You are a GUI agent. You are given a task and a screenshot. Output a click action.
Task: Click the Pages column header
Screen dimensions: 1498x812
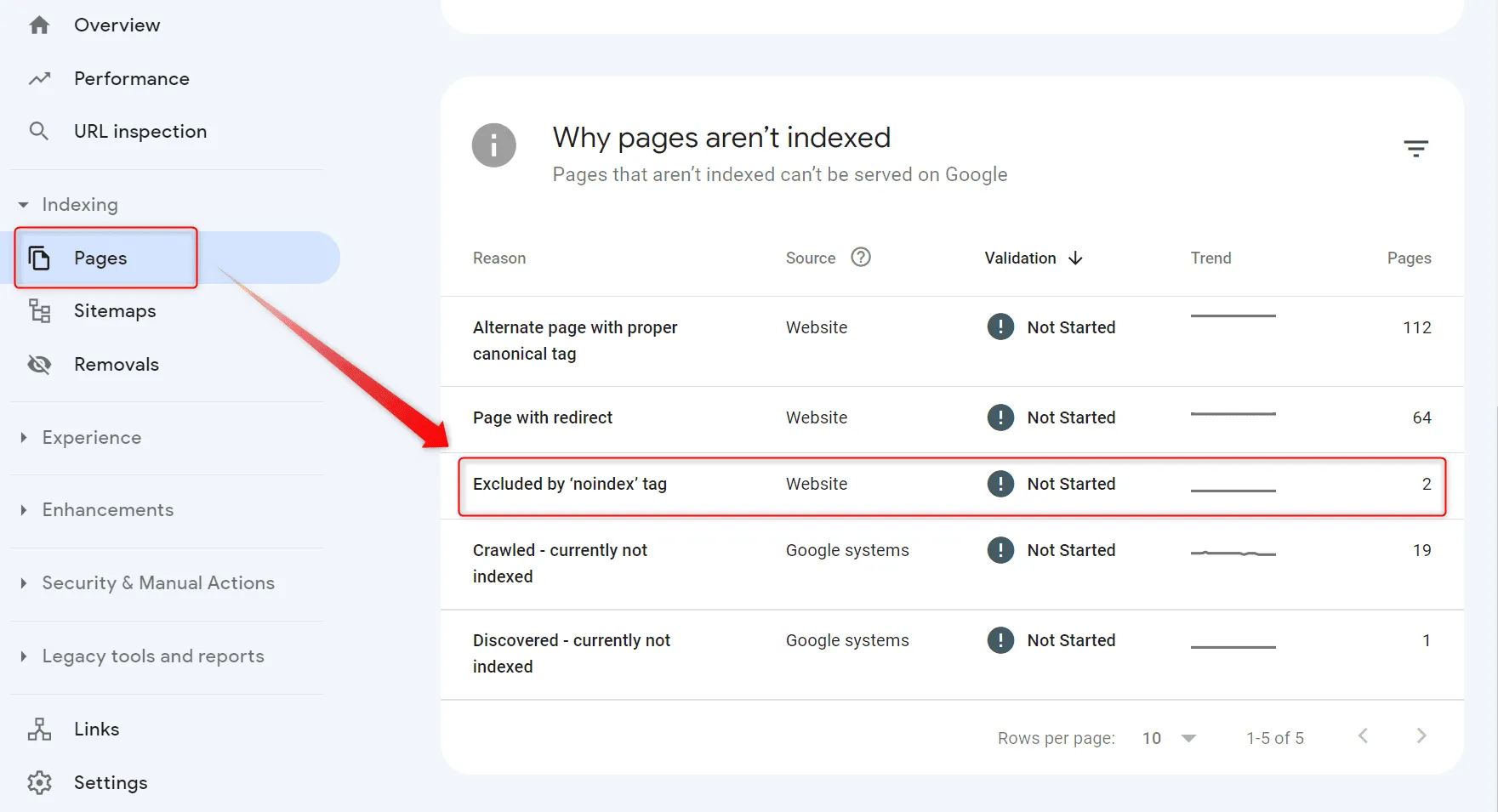click(x=1409, y=258)
